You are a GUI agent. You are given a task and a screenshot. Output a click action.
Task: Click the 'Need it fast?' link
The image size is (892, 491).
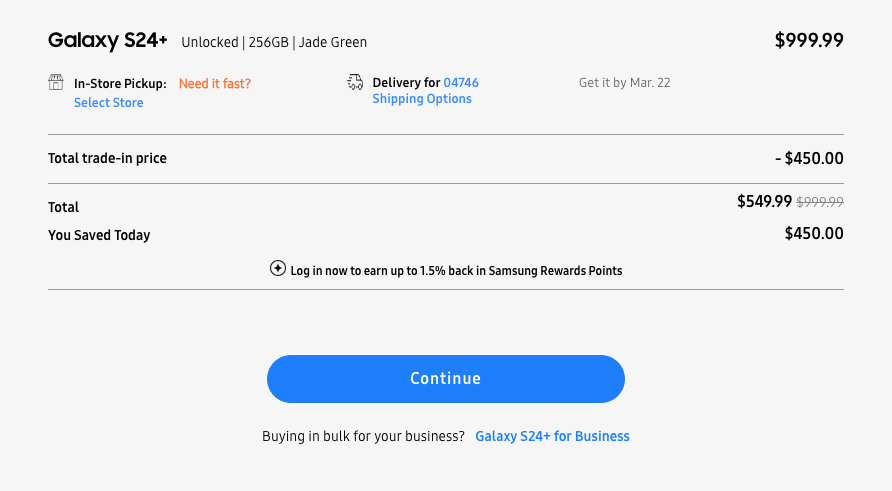coord(215,84)
